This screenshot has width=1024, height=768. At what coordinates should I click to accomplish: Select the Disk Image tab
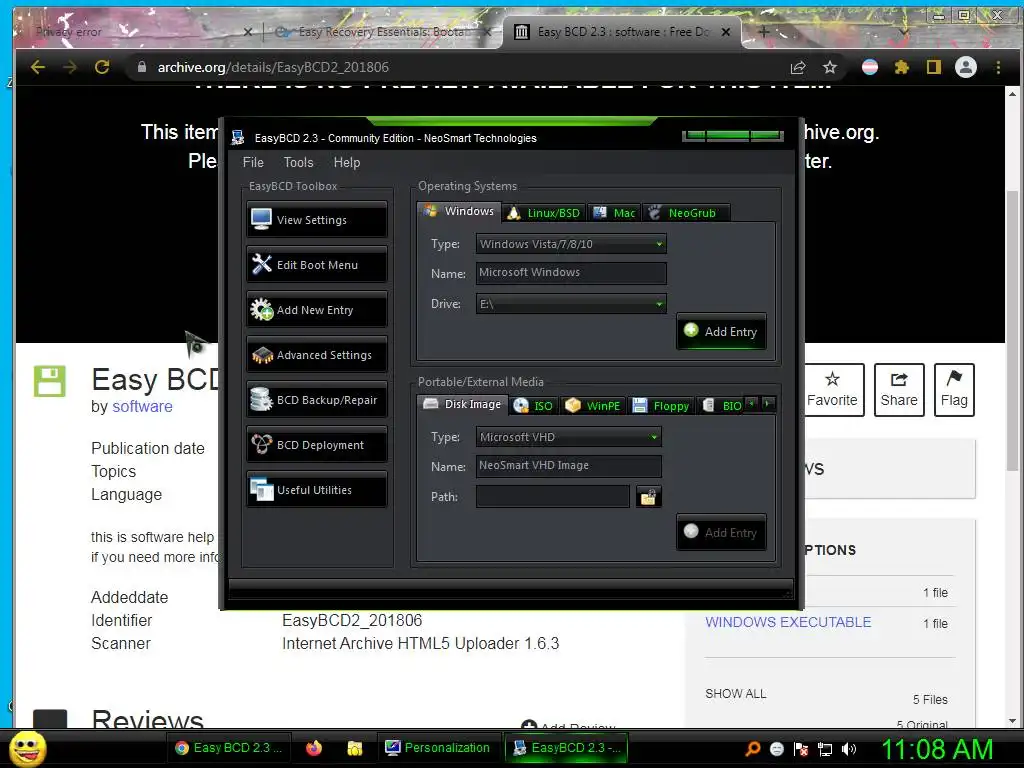pos(462,404)
